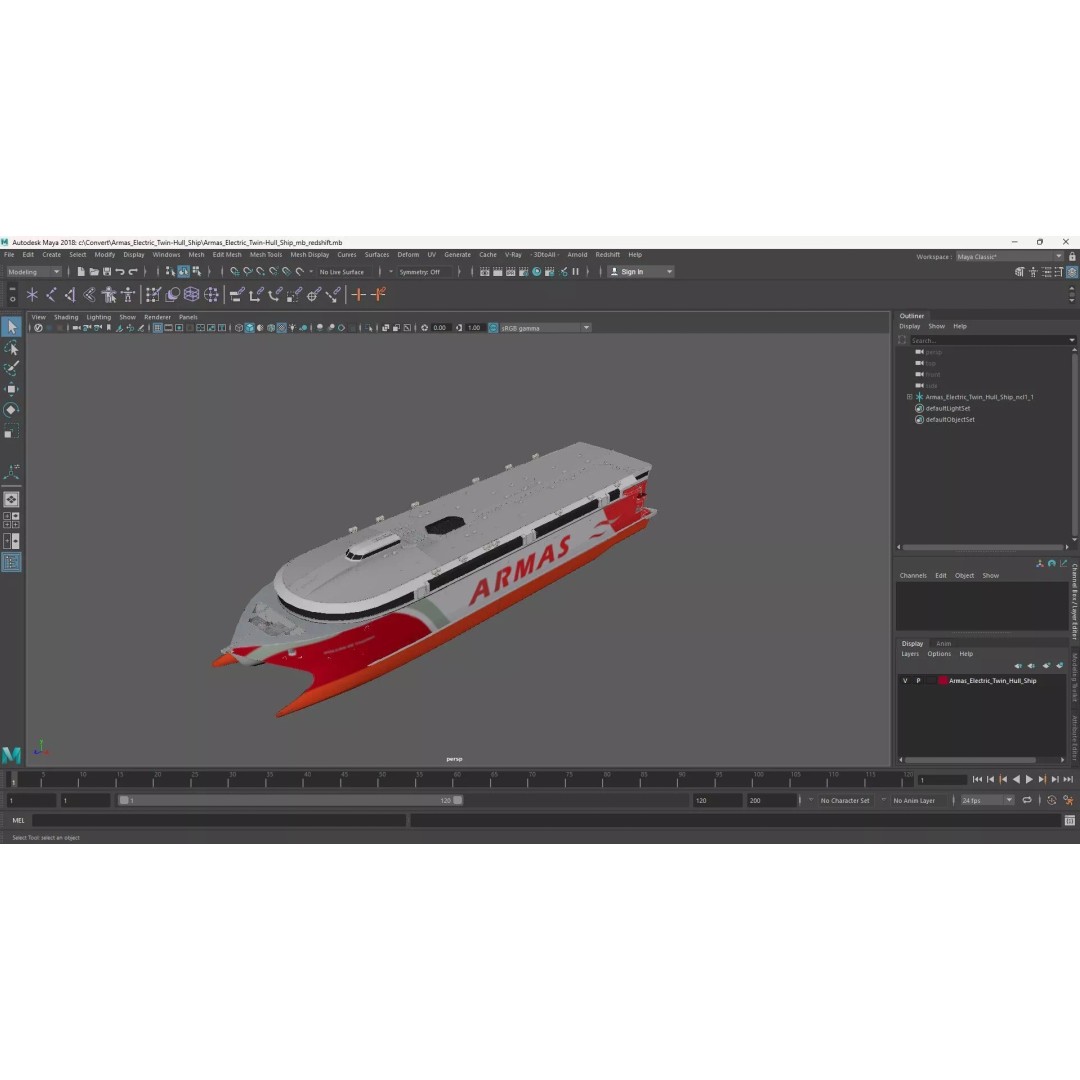
Task: Toggle use all lights bulb icon in viewport
Action: point(292,328)
